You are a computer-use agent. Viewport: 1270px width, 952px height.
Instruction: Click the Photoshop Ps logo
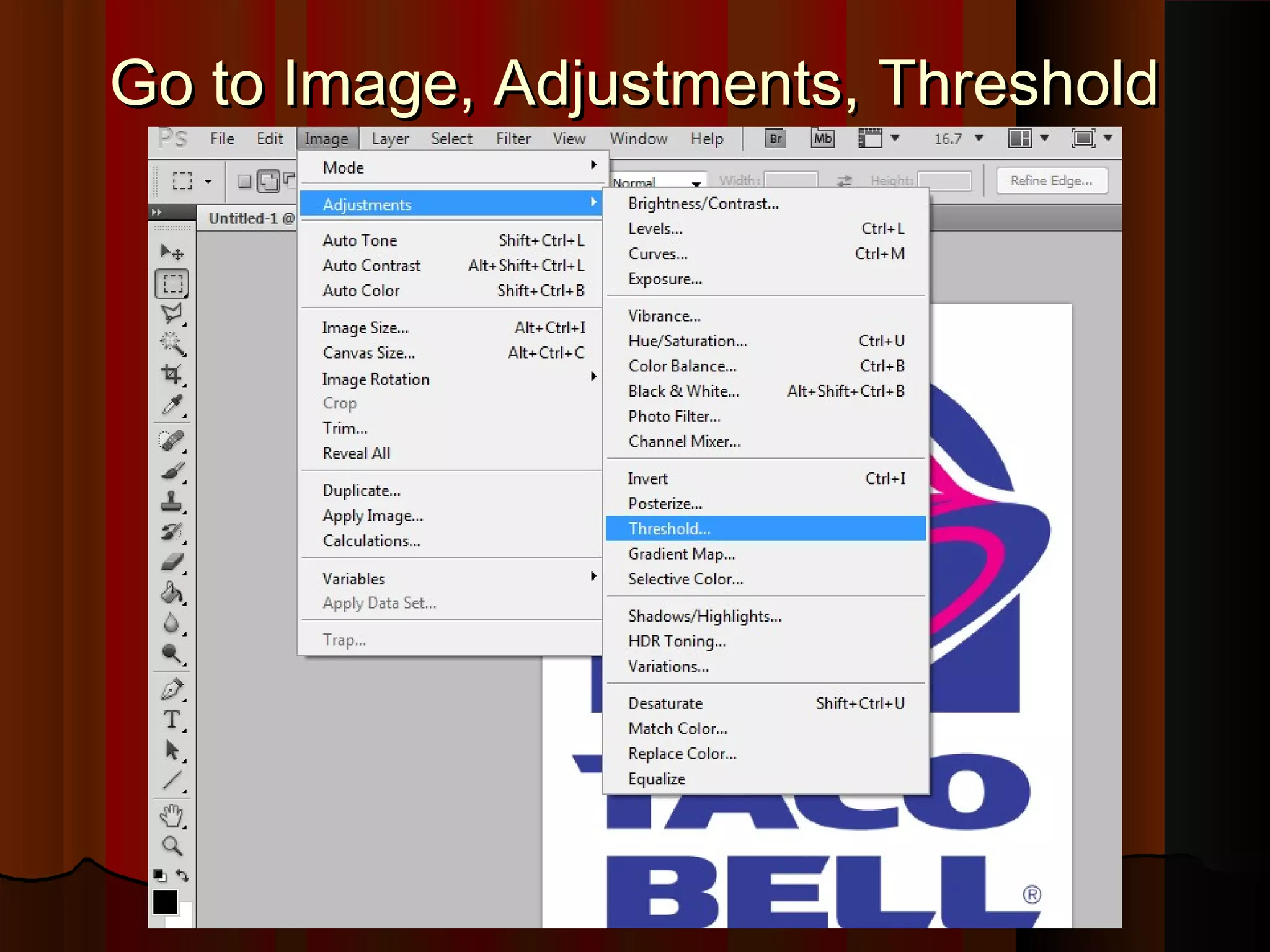click(172, 138)
